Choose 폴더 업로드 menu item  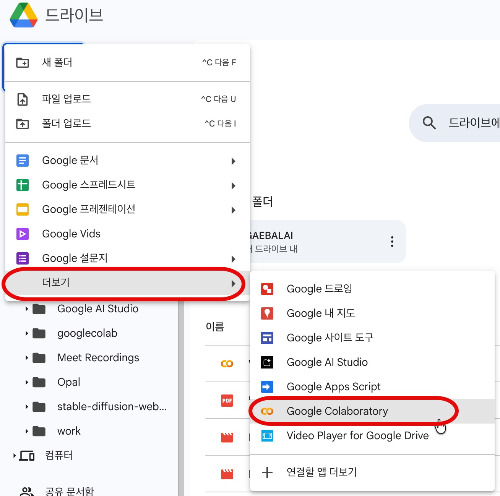click(127, 124)
